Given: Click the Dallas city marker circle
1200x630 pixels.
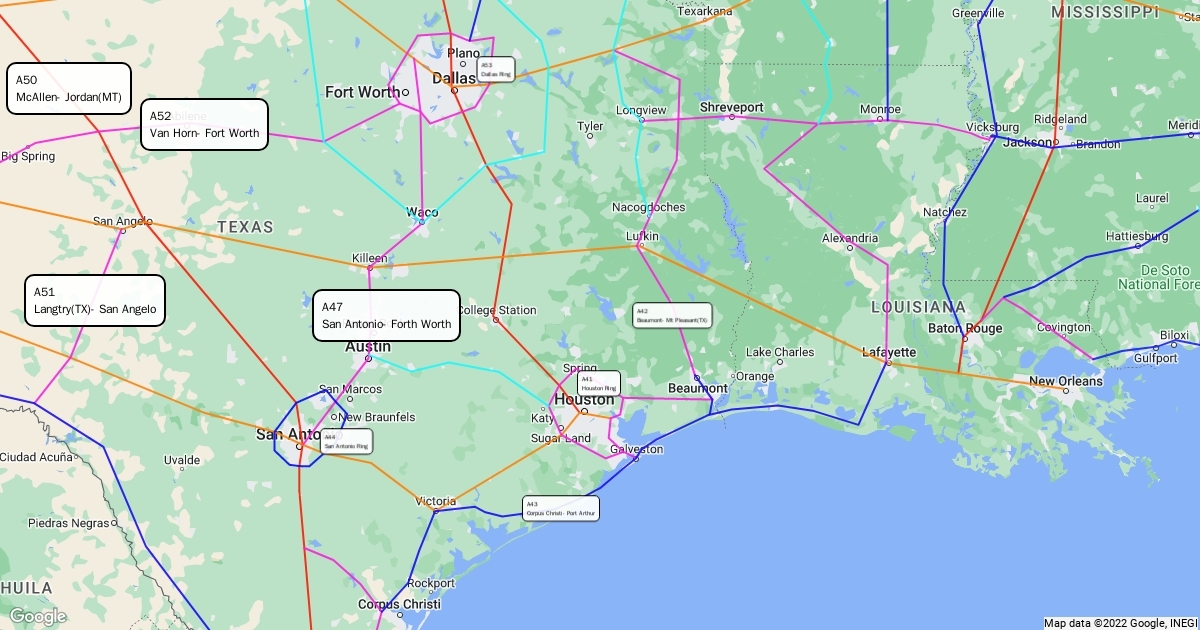Looking at the screenshot, I should coord(454,90).
